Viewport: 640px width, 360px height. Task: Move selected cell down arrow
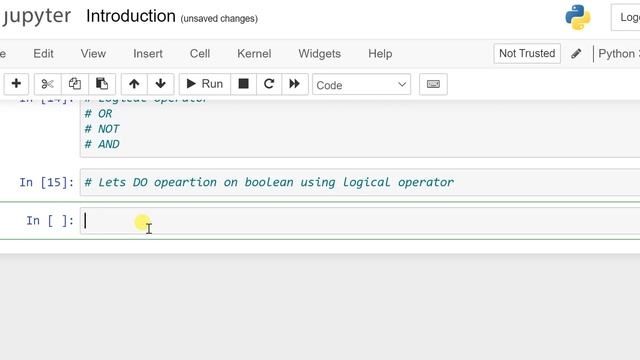point(160,84)
